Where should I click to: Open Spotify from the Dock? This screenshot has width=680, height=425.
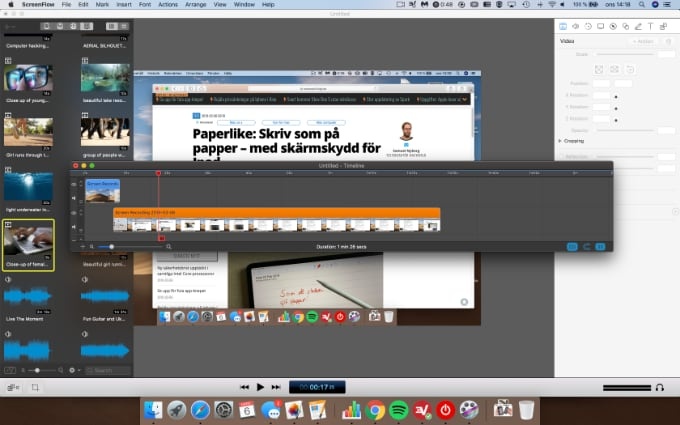(399, 410)
